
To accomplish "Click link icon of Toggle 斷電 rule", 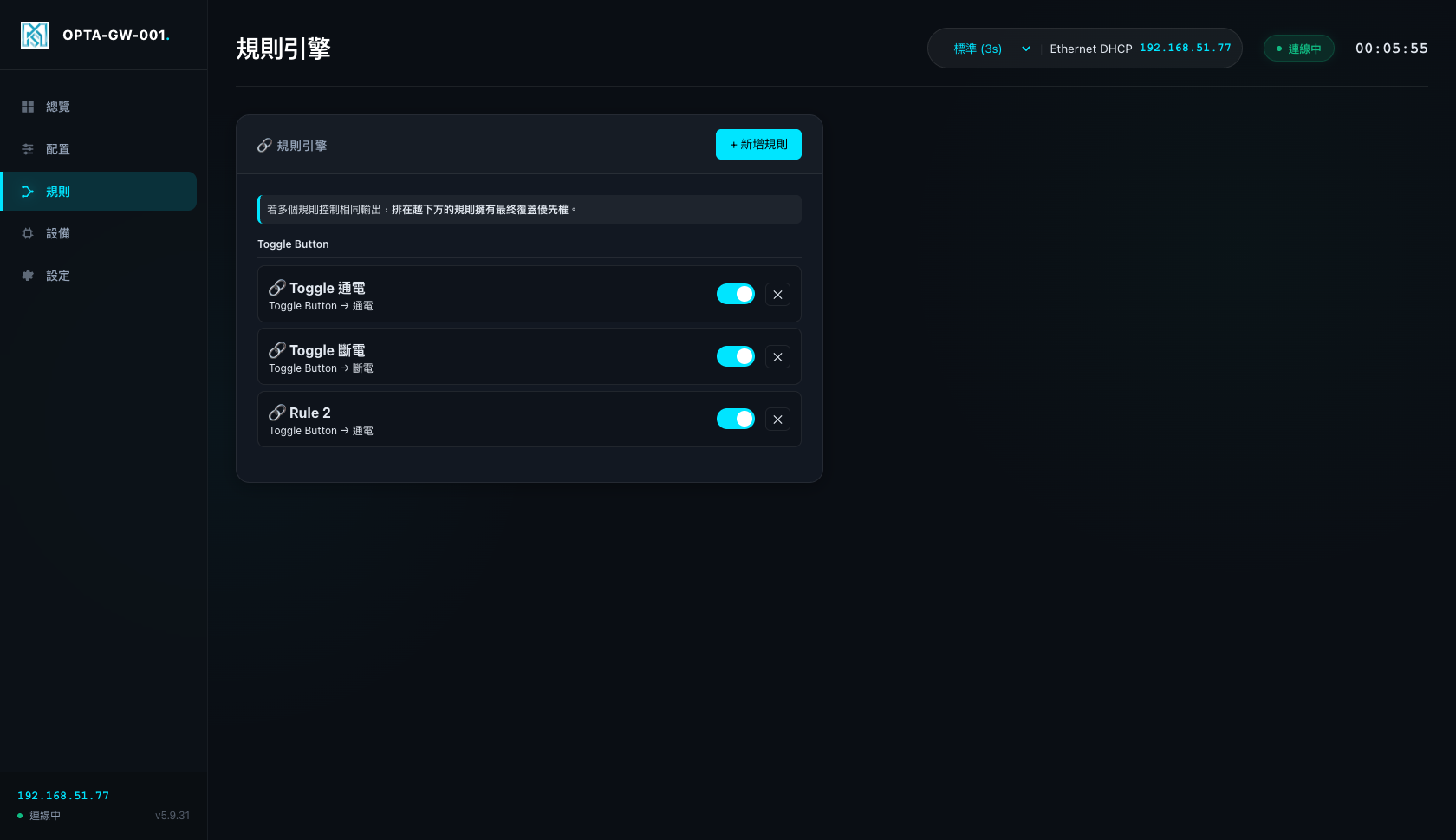I will (x=277, y=350).
